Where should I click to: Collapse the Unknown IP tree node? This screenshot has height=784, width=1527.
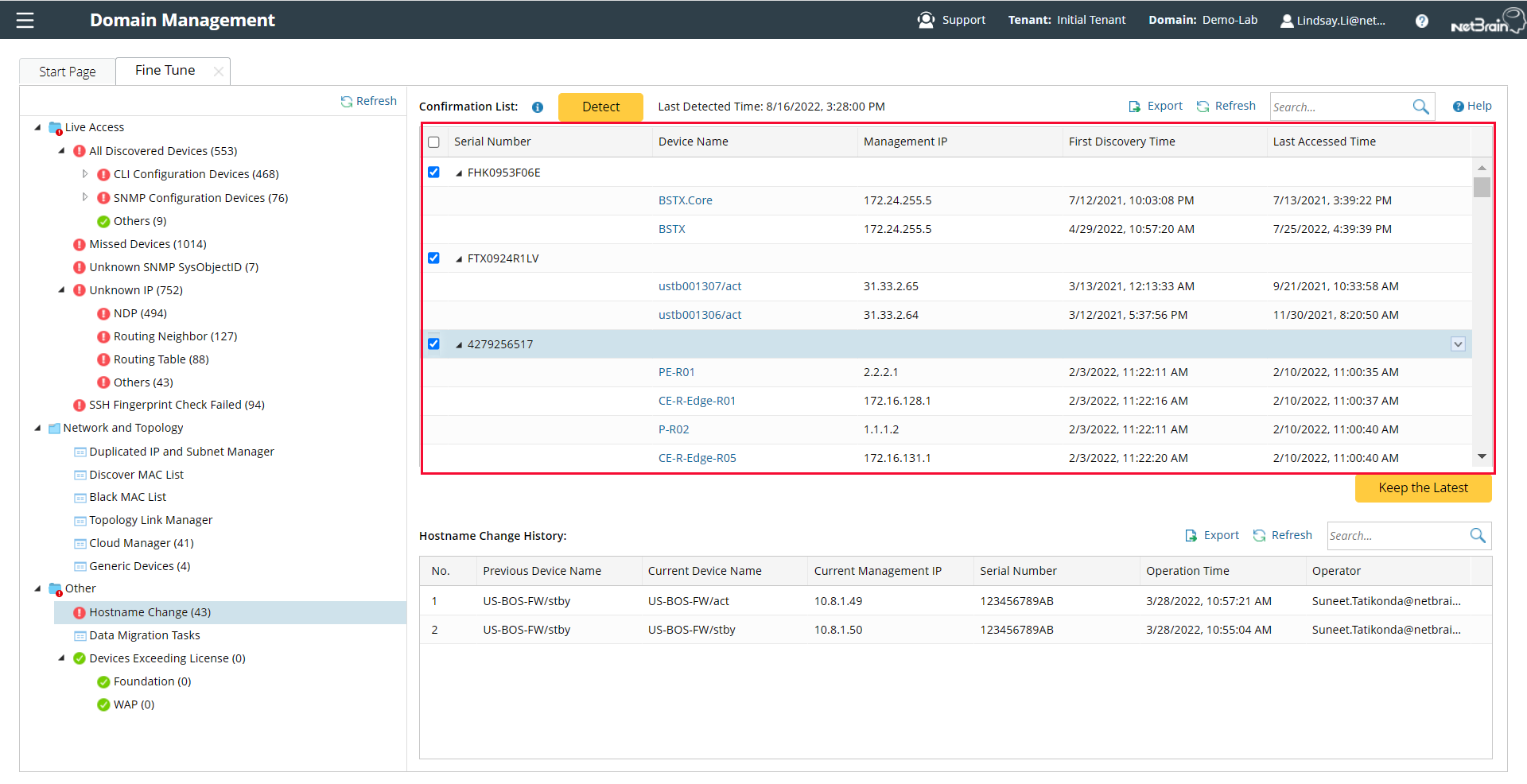click(x=62, y=290)
